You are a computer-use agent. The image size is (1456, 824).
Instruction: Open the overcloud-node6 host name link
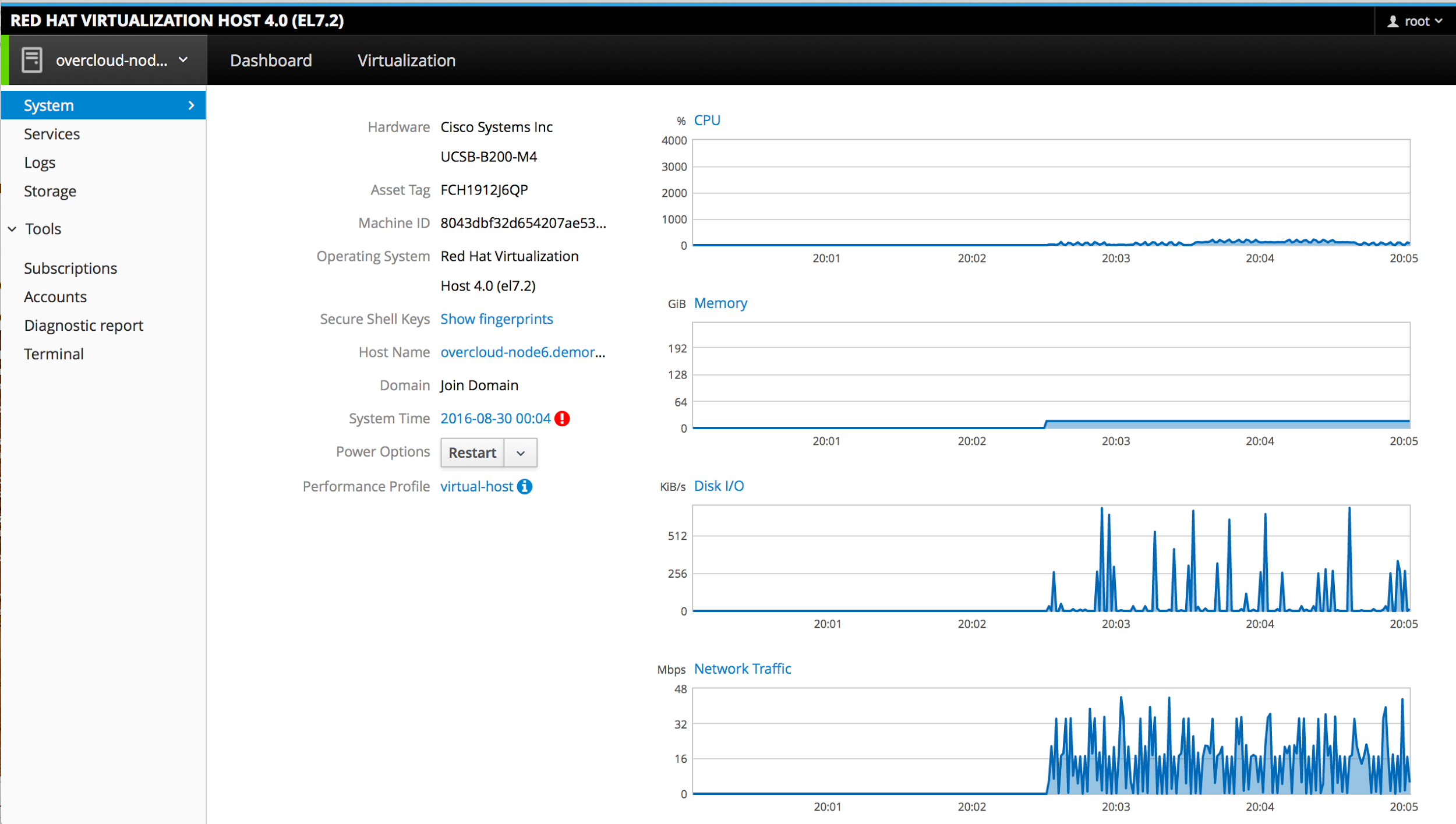click(522, 352)
